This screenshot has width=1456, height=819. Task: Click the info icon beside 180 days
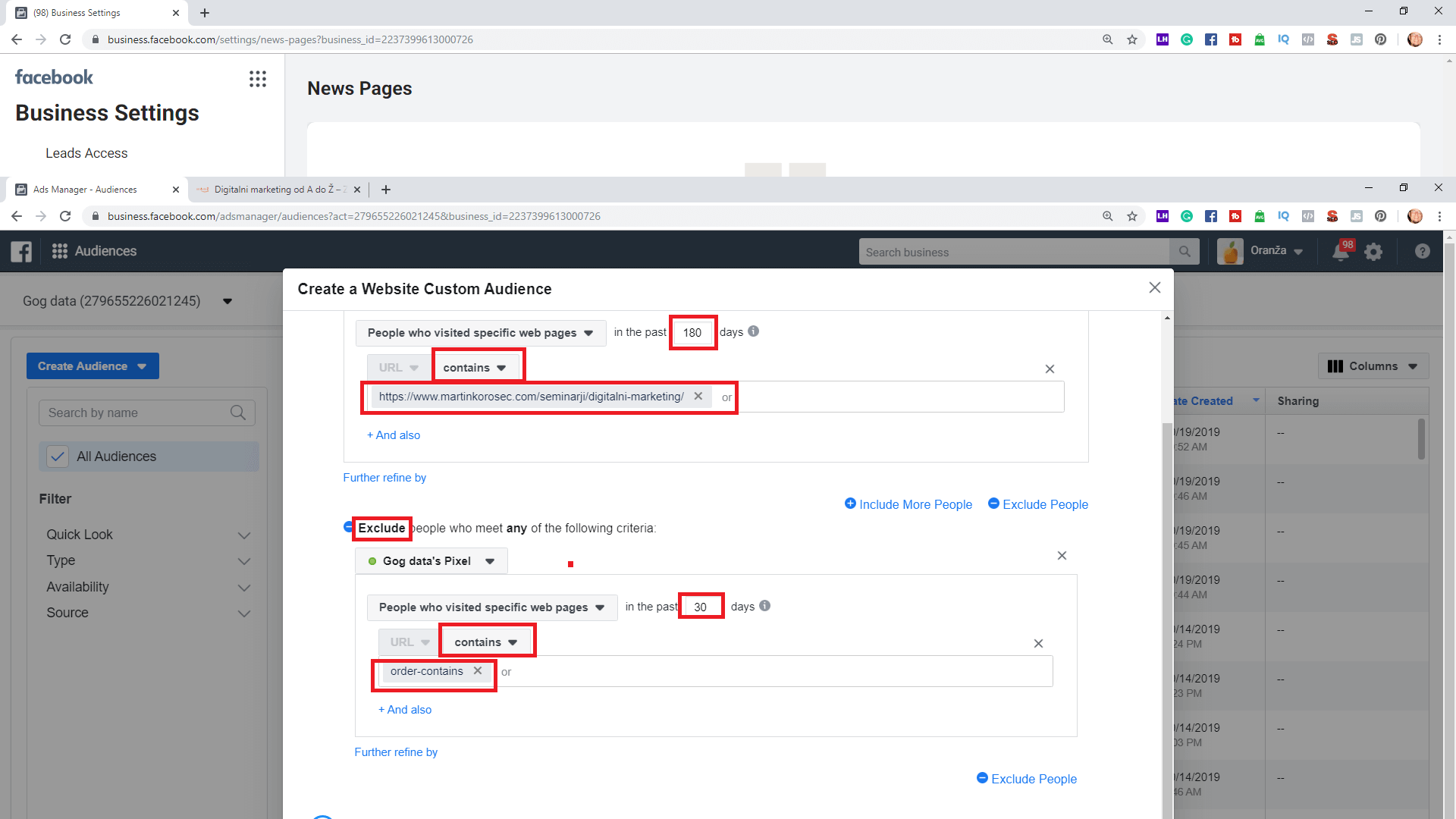click(x=753, y=331)
